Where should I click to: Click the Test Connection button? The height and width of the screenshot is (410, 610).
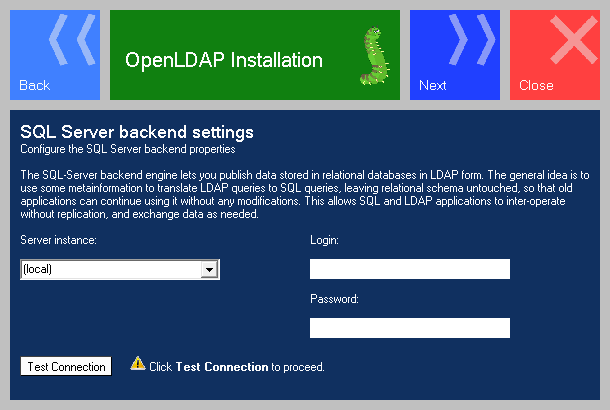(66, 366)
